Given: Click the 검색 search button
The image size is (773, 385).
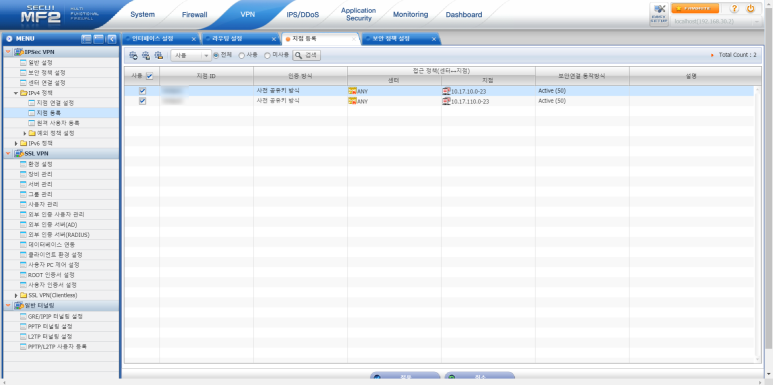Looking at the screenshot, I should point(307,56).
